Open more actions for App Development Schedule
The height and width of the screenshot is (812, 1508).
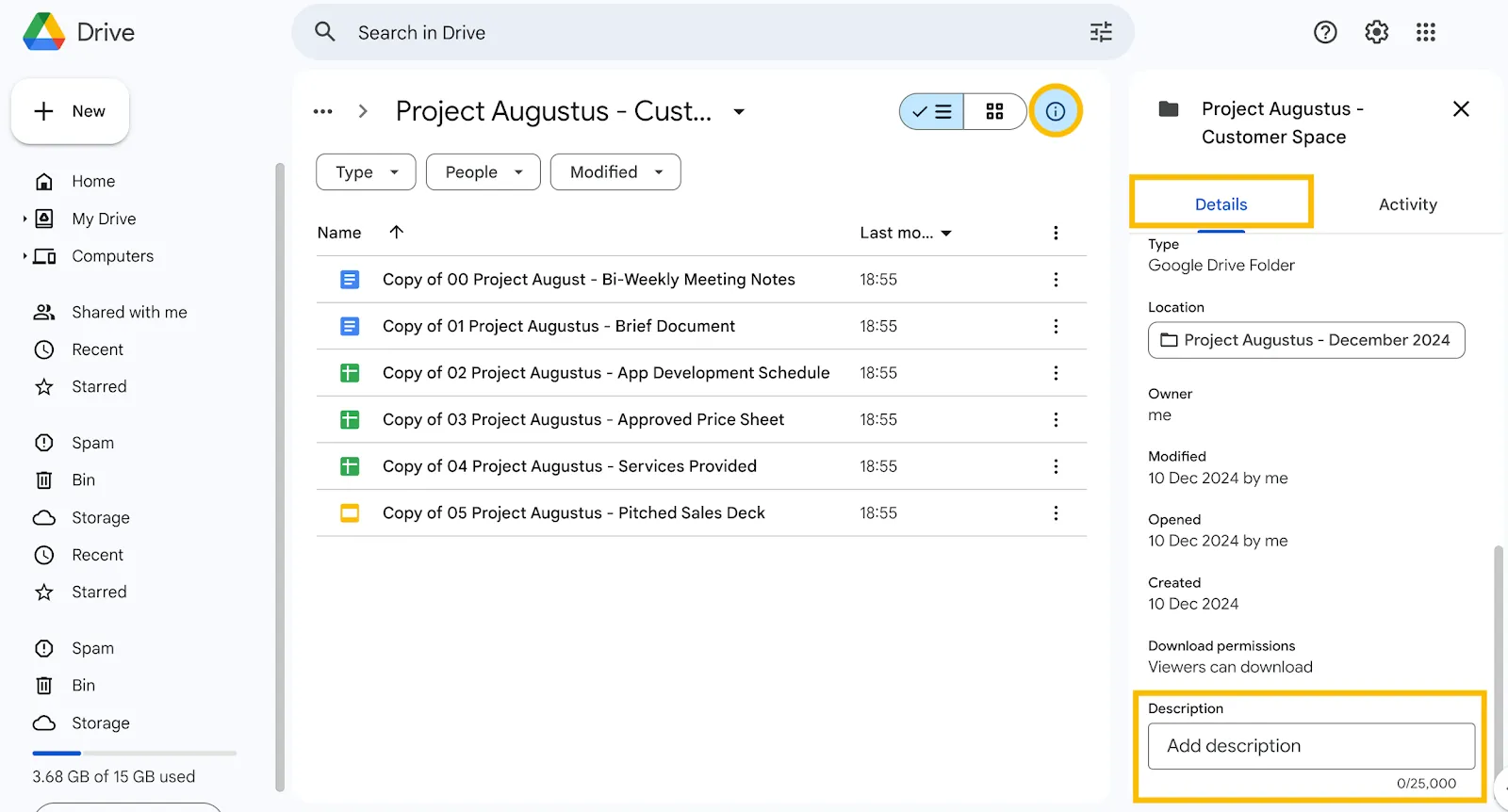coord(1056,373)
